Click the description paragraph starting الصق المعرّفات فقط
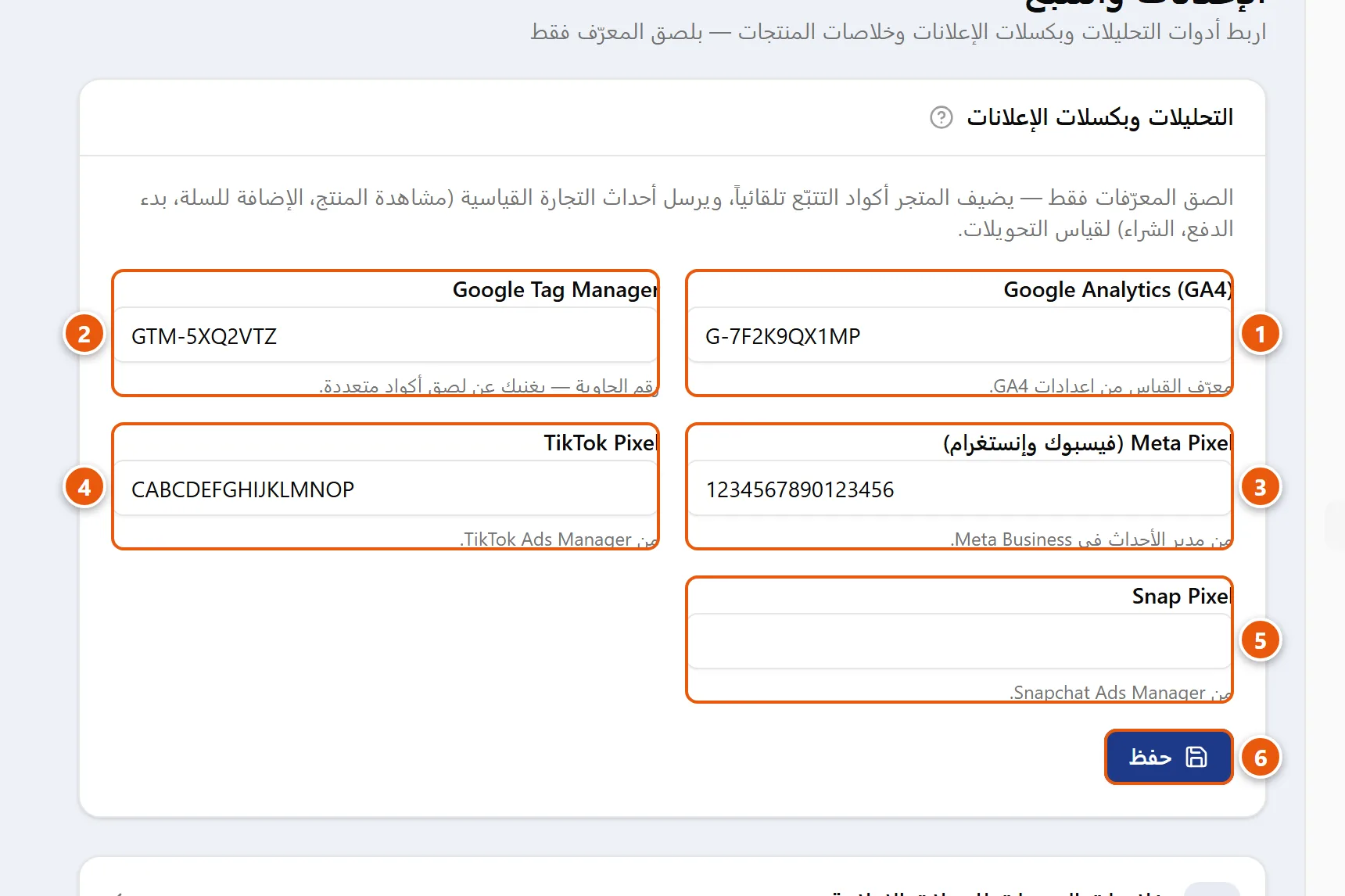 click(687, 213)
